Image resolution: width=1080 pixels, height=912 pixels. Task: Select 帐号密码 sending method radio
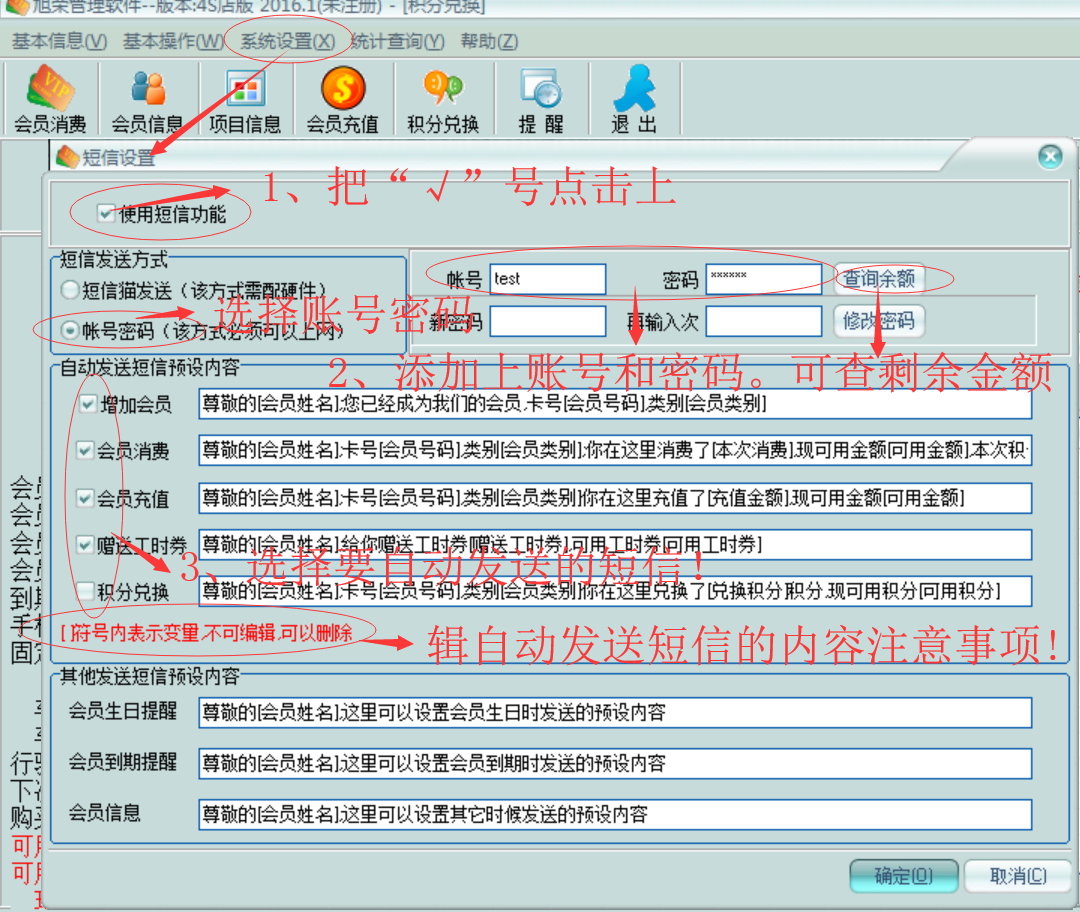pyautogui.click(x=70, y=331)
